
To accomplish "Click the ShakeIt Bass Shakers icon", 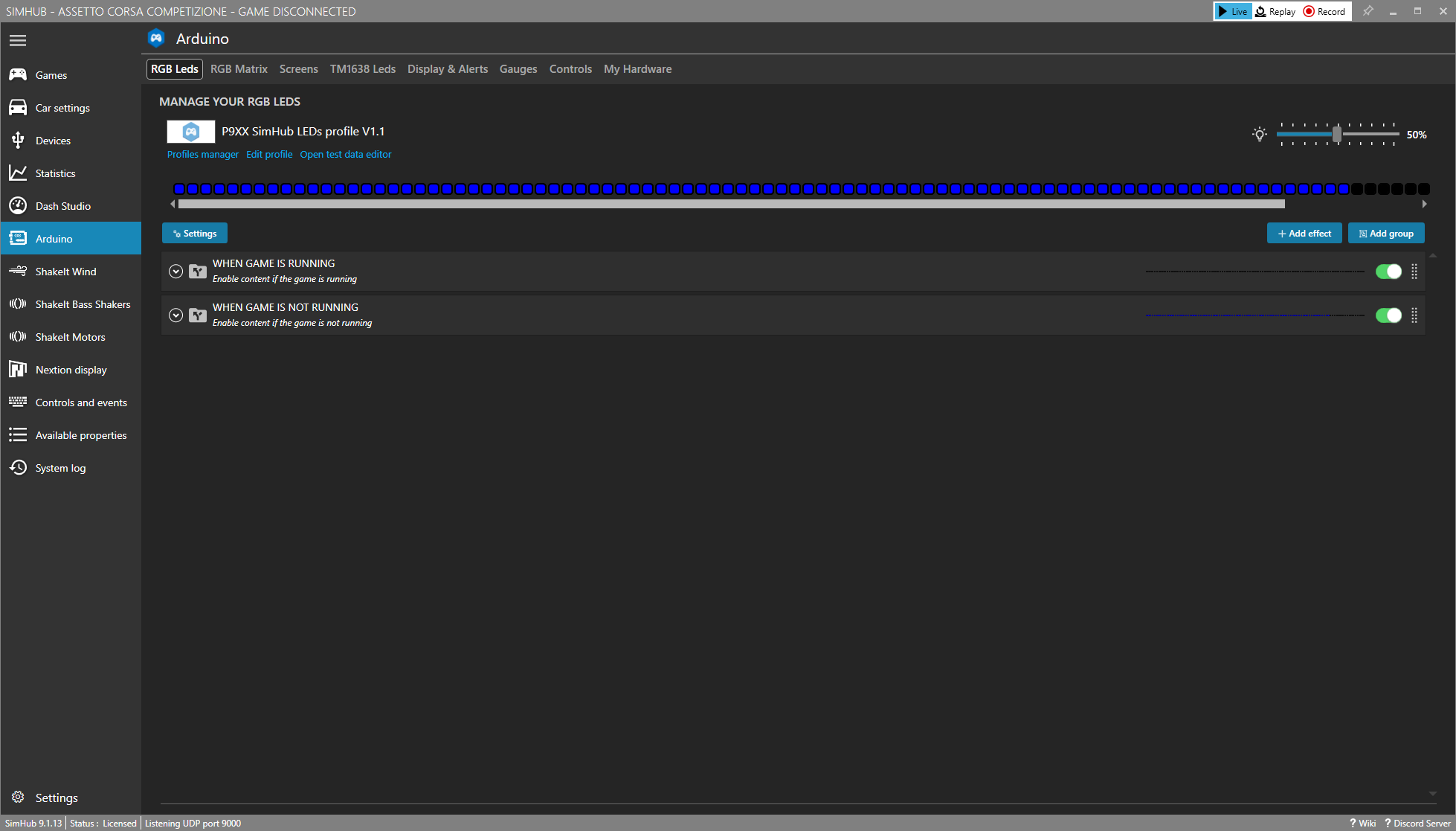I will coord(18,304).
